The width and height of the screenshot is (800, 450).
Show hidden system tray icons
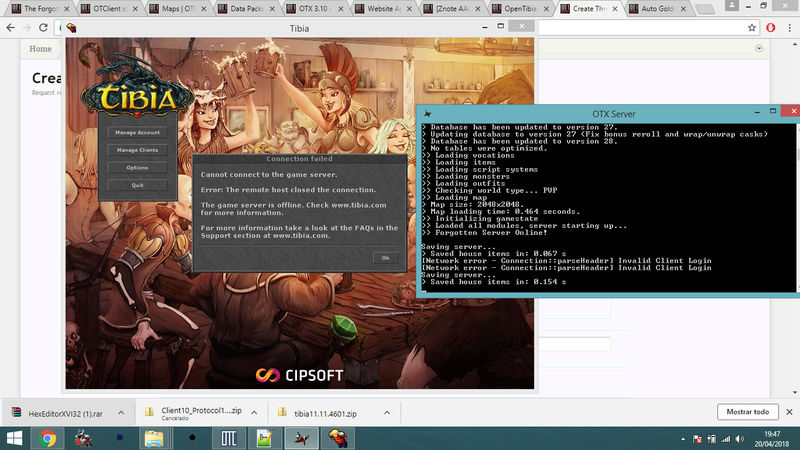[683, 439]
